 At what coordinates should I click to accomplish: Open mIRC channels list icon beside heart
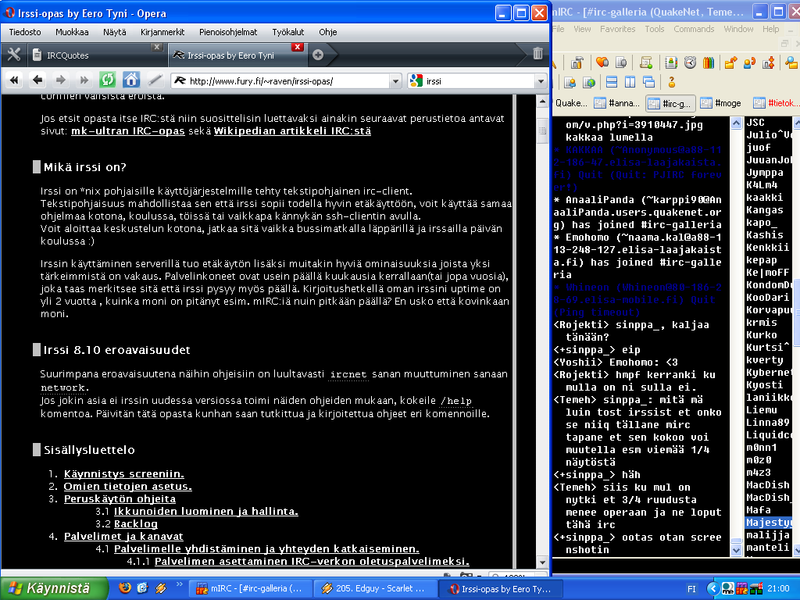click(x=620, y=63)
